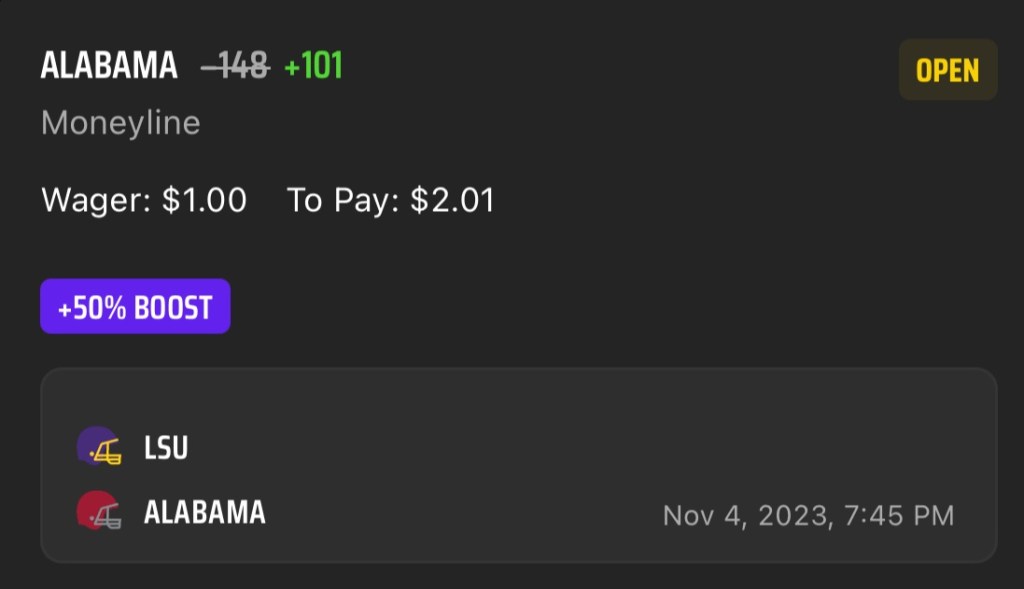Click the To Pay label text
The height and width of the screenshot is (589, 1024).
pyautogui.click(x=343, y=200)
